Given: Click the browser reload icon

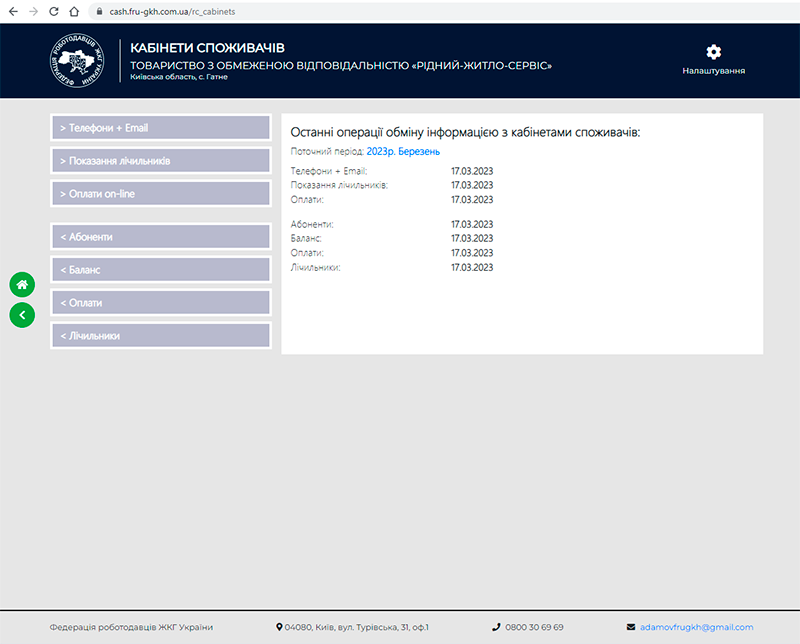Looking at the screenshot, I should coord(53,11).
